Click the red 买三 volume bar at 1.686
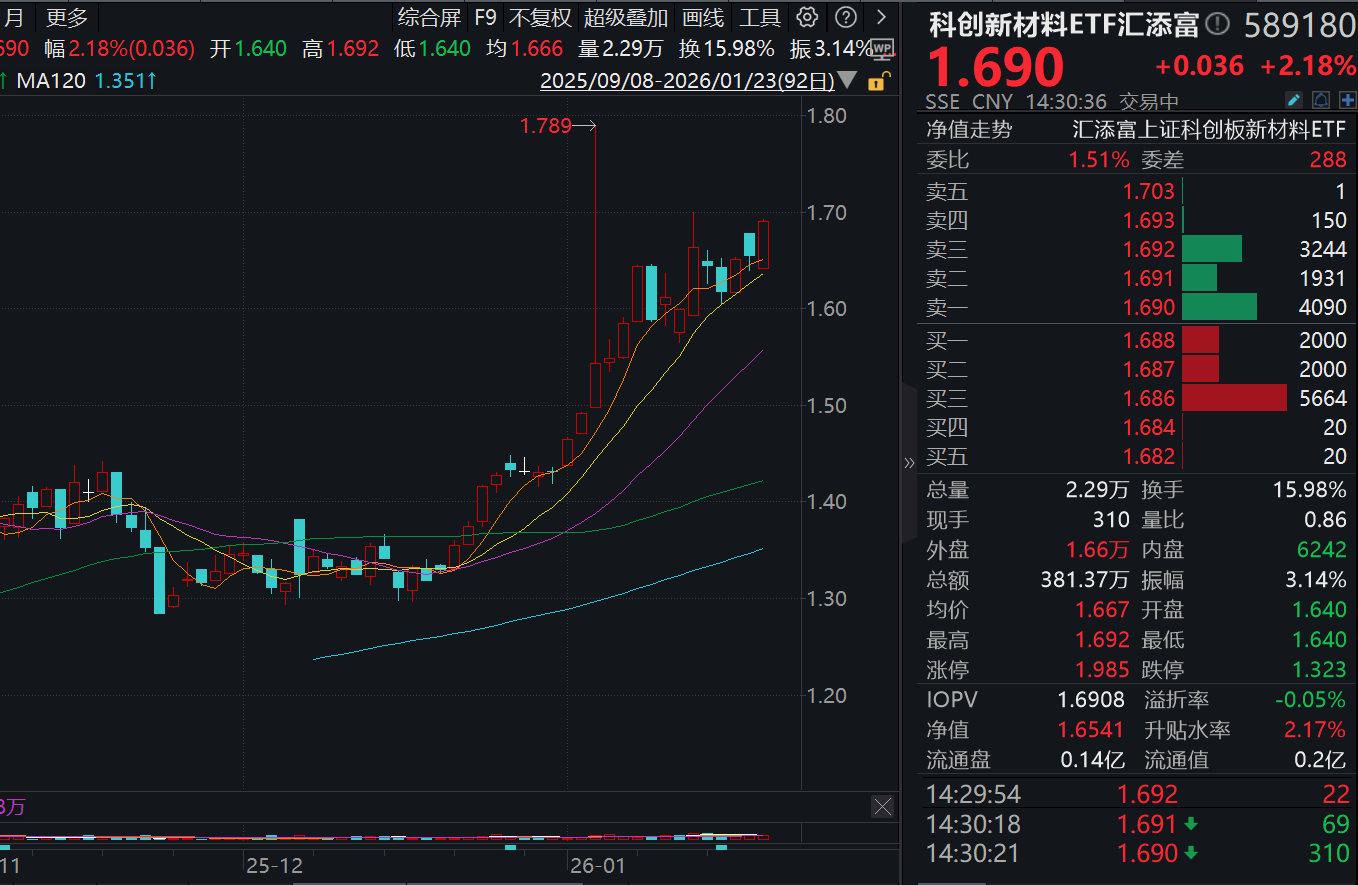The width and height of the screenshot is (1358, 885). [x=1235, y=397]
